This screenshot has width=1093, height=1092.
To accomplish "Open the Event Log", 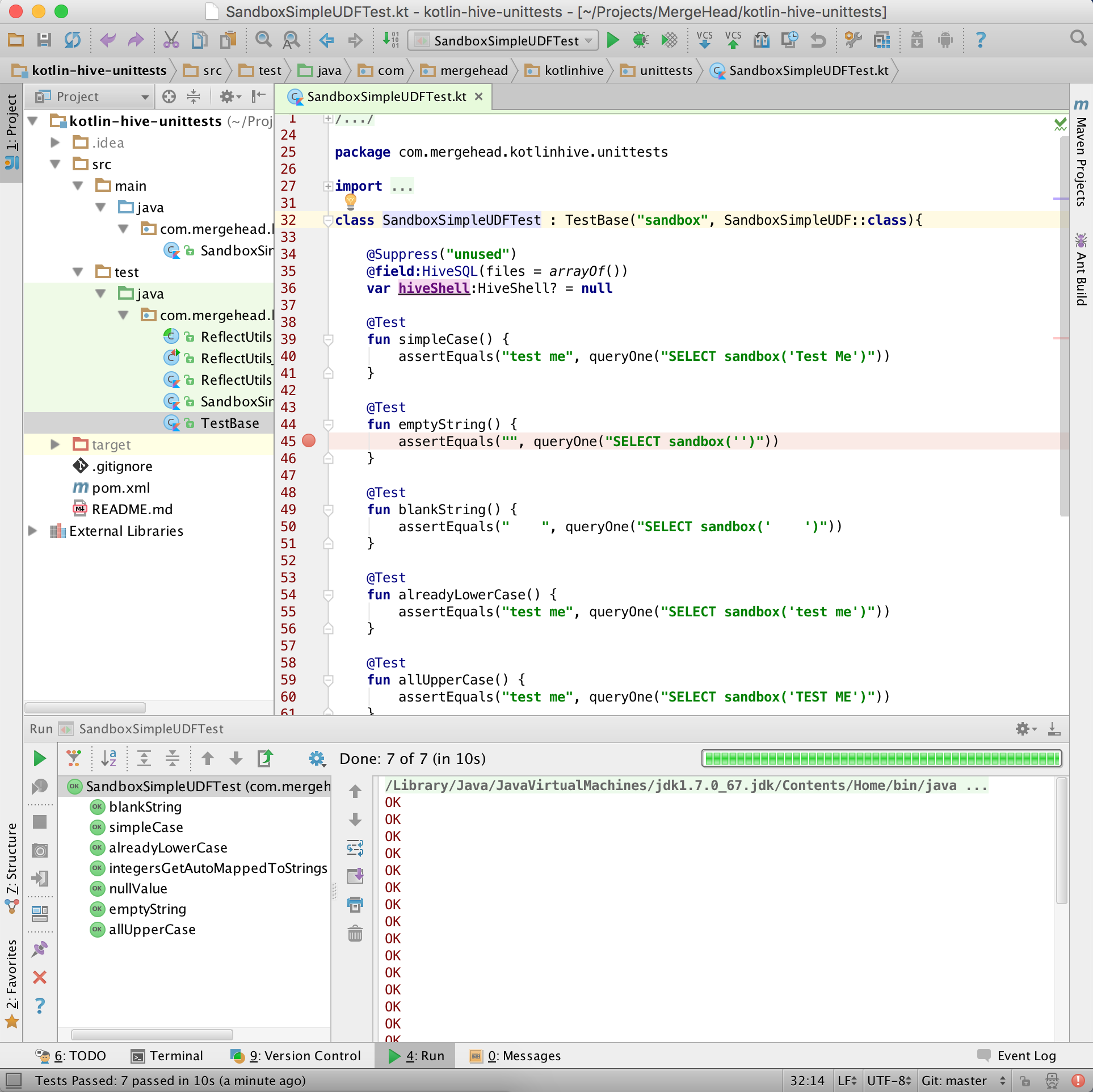I will coord(1016,1056).
